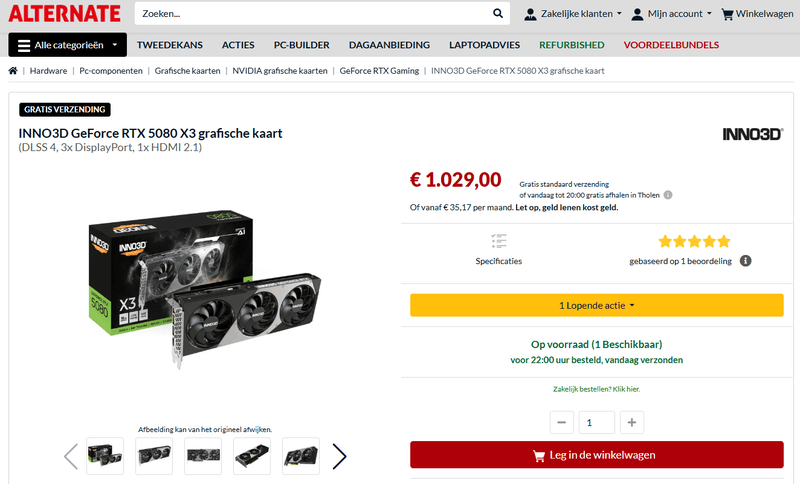Click the home breadcrumb icon
The height and width of the screenshot is (484, 800).
[x=13, y=71]
